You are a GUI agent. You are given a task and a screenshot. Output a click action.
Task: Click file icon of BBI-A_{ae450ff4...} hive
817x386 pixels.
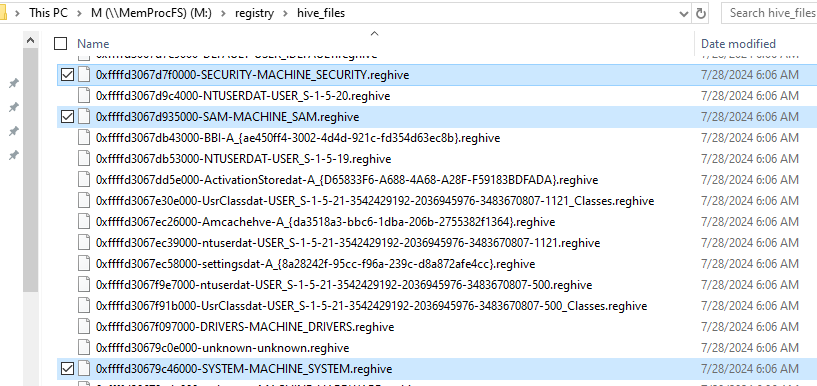pyautogui.click(x=84, y=138)
